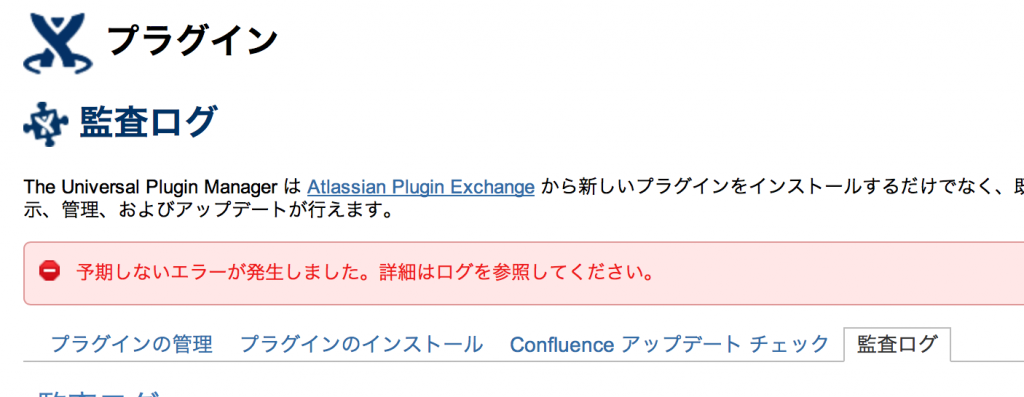Click the text The Universal Plugin Manager
Image resolution: width=1024 pixels, height=397 pixels.
(x=151, y=187)
